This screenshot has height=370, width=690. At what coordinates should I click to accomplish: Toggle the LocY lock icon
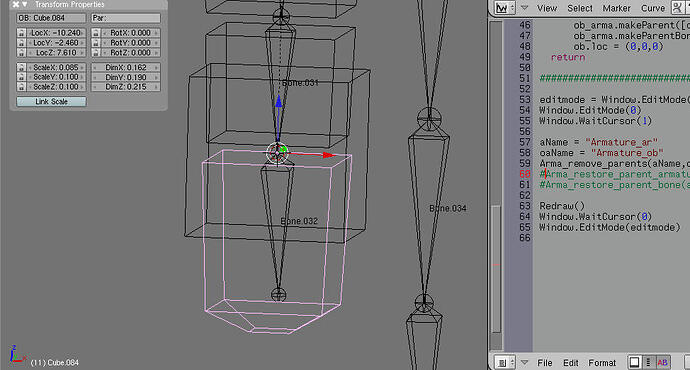tap(22, 43)
